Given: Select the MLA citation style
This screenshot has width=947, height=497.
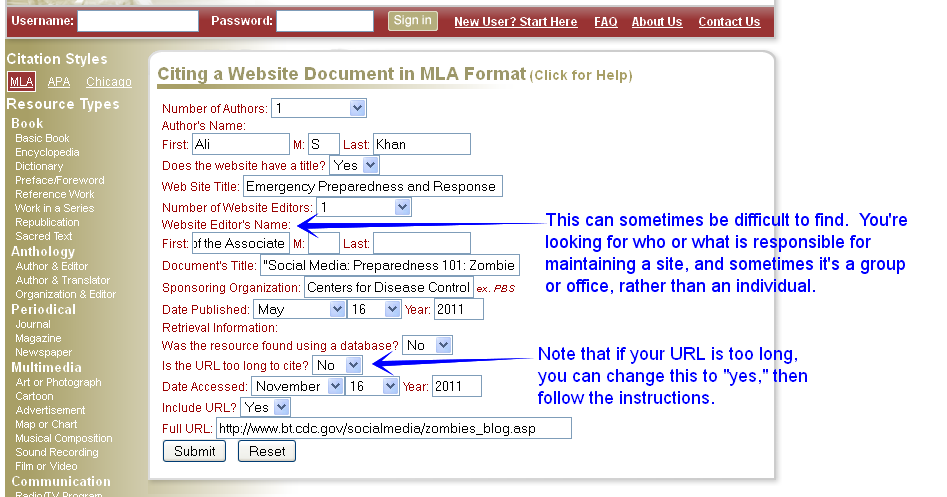Looking at the screenshot, I should (x=22, y=82).
